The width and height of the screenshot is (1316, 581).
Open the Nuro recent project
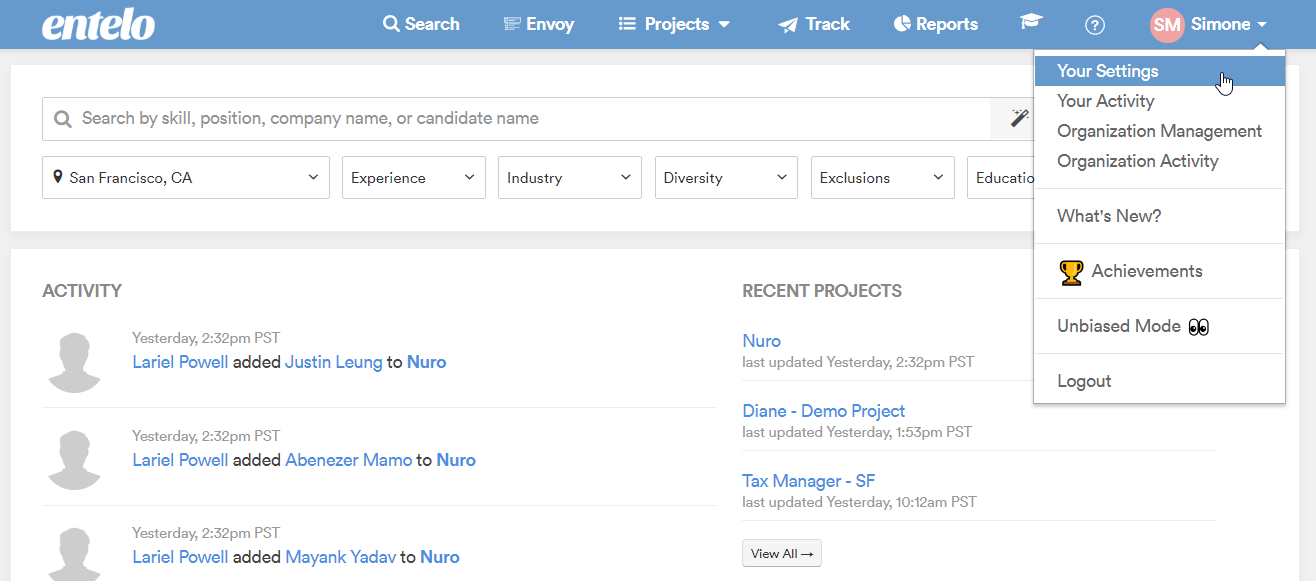(761, 341)
